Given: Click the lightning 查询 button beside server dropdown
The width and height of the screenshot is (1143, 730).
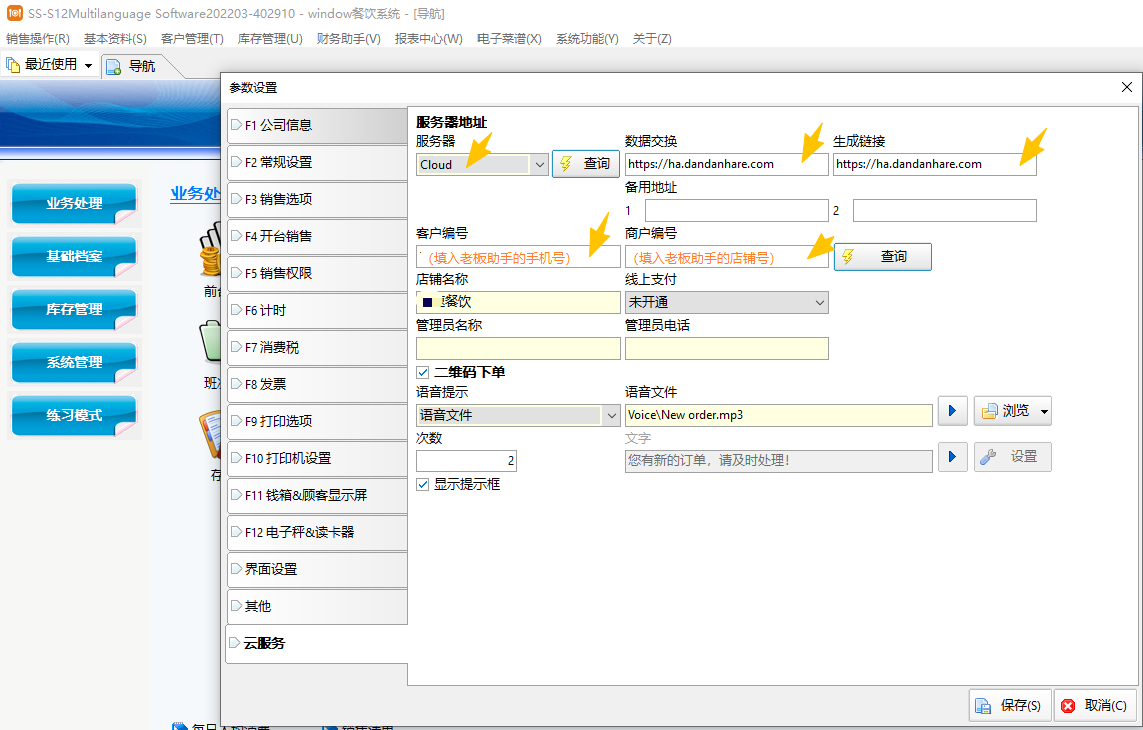Looking at the screenshot, I should tap(585, 164).
